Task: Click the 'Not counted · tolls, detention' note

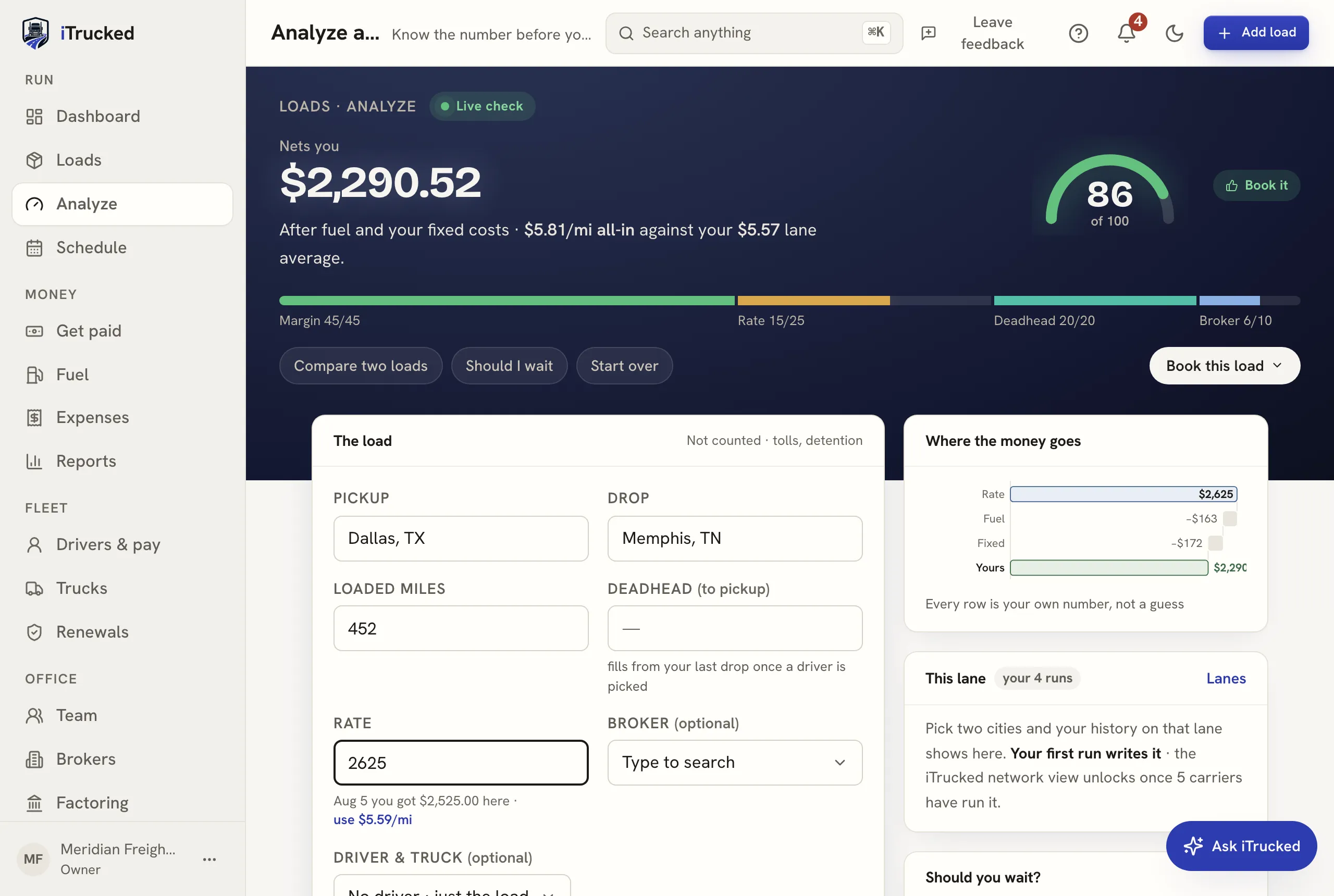Action: click(x=774, y=441)
